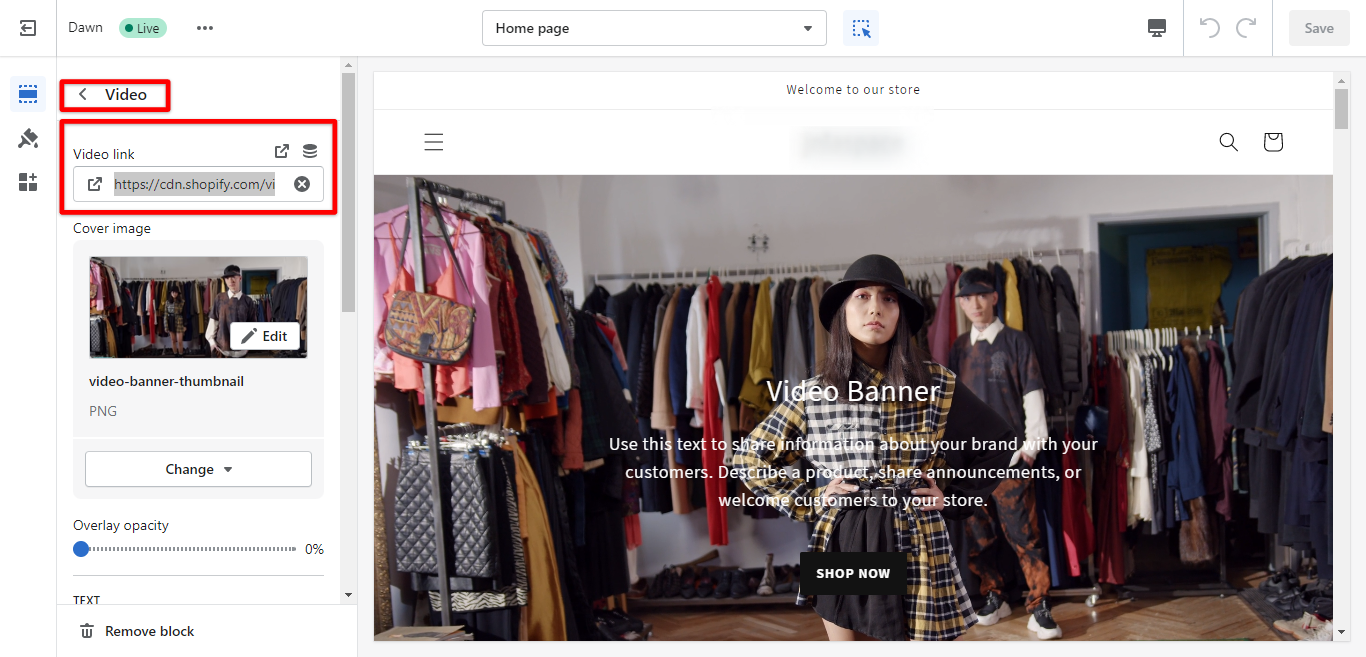
Task: Switch to desktop preview icon
Action: tap(1157, 28)
